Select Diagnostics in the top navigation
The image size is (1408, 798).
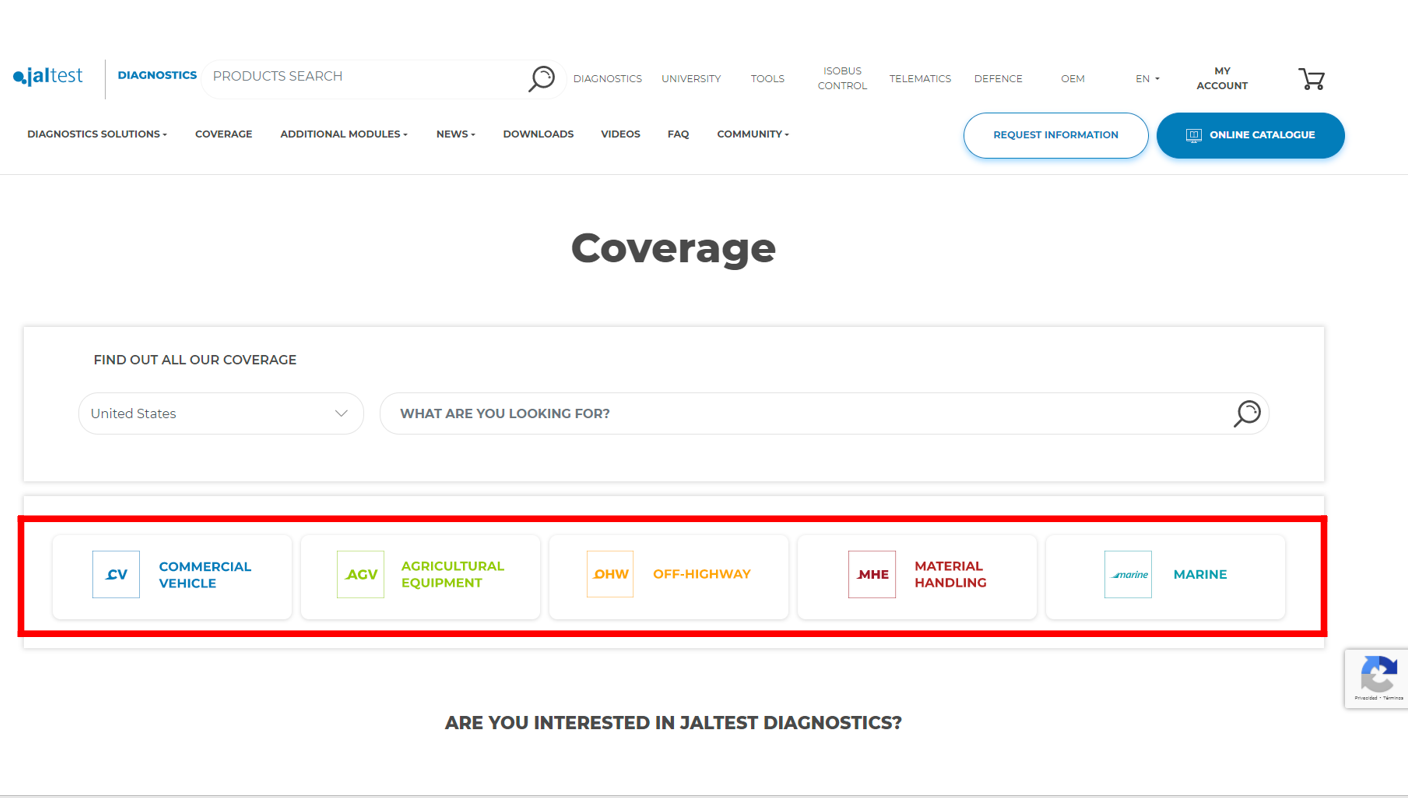click(607, 79)
